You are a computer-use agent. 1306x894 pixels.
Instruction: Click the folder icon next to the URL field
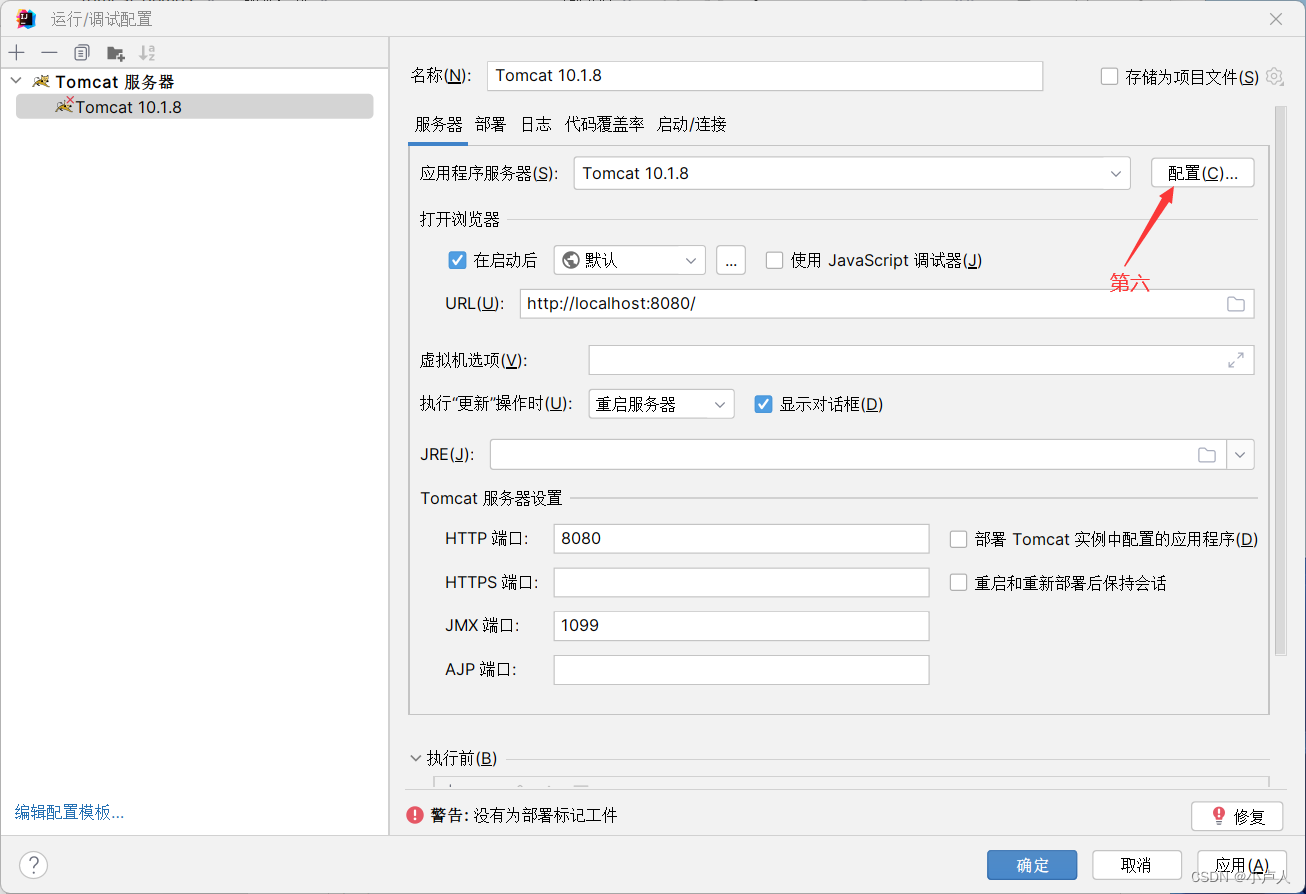1236,303
